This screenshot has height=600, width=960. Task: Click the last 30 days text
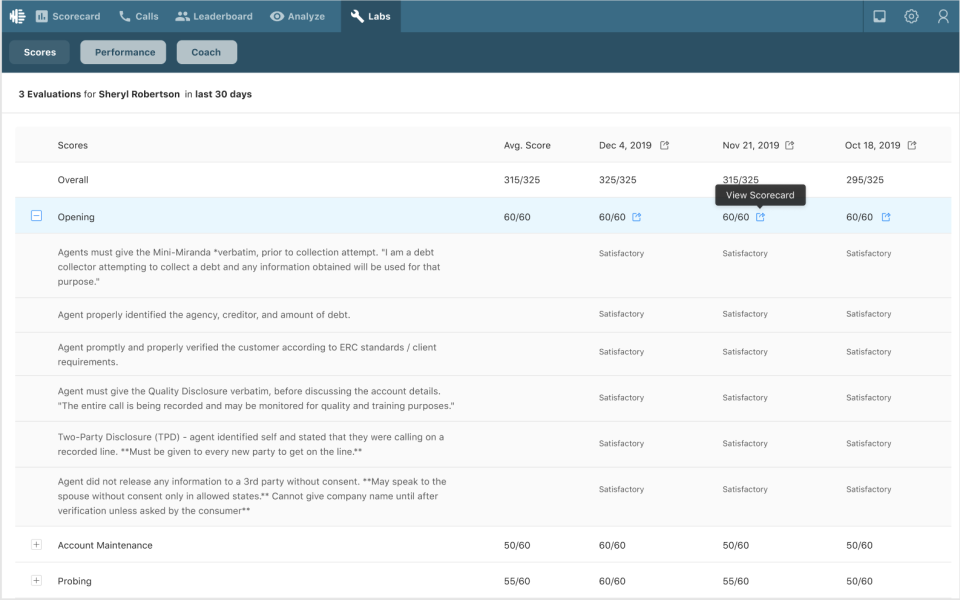click(223, 94)
